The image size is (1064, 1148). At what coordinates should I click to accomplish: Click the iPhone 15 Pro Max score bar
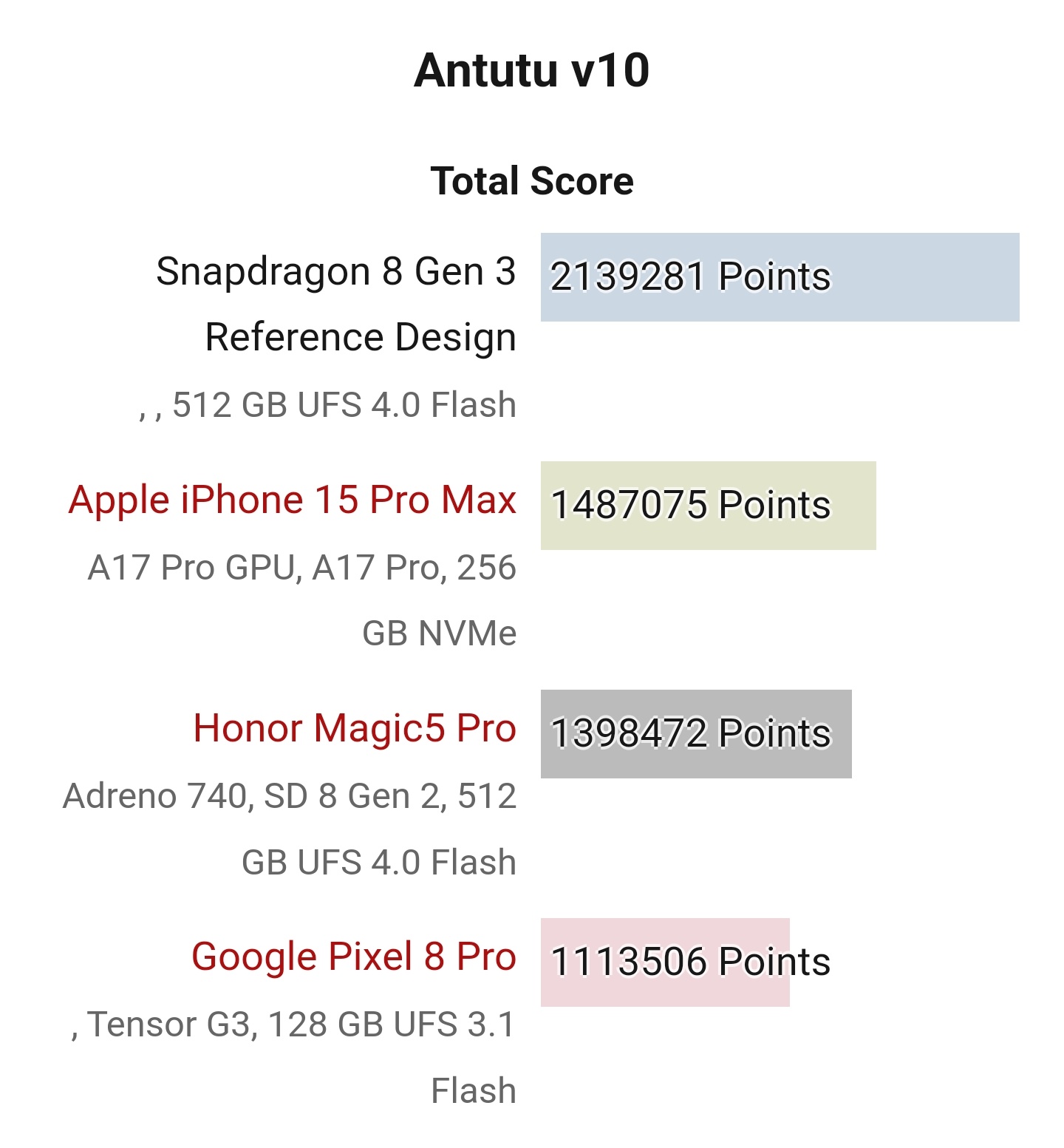(x=708, y=506)
